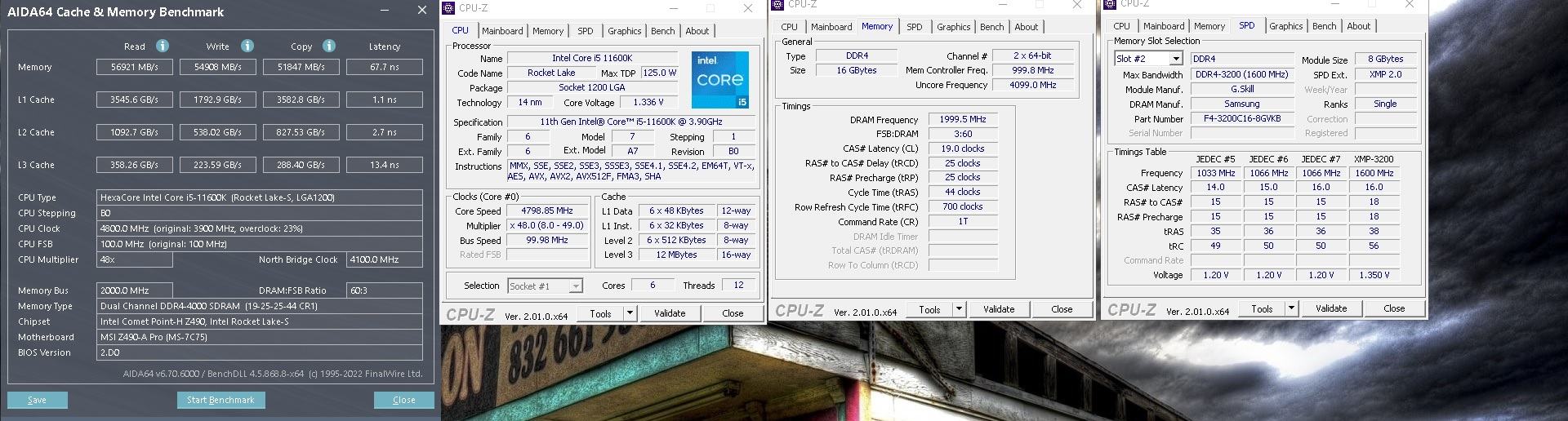Click the Read column info icon in AIDA64

pyautogui.click(x=163, y=46)
